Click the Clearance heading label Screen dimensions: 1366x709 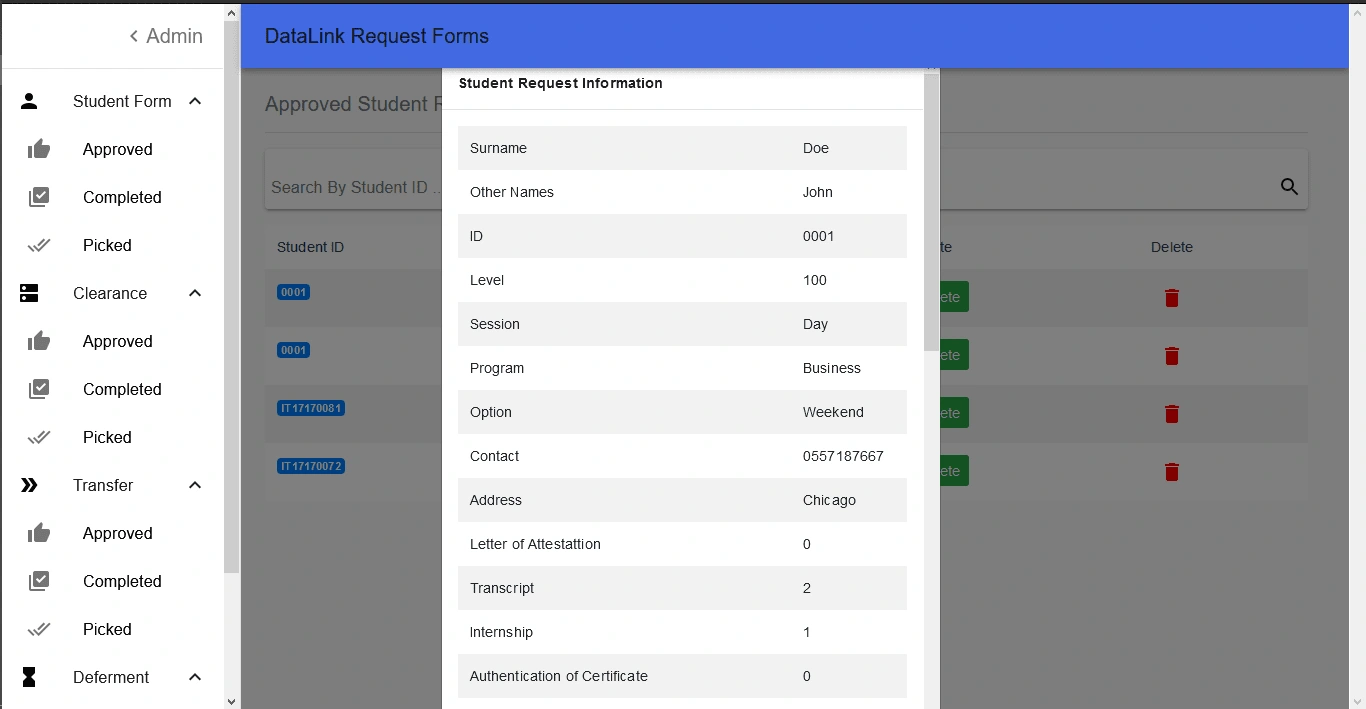point(110,293)
